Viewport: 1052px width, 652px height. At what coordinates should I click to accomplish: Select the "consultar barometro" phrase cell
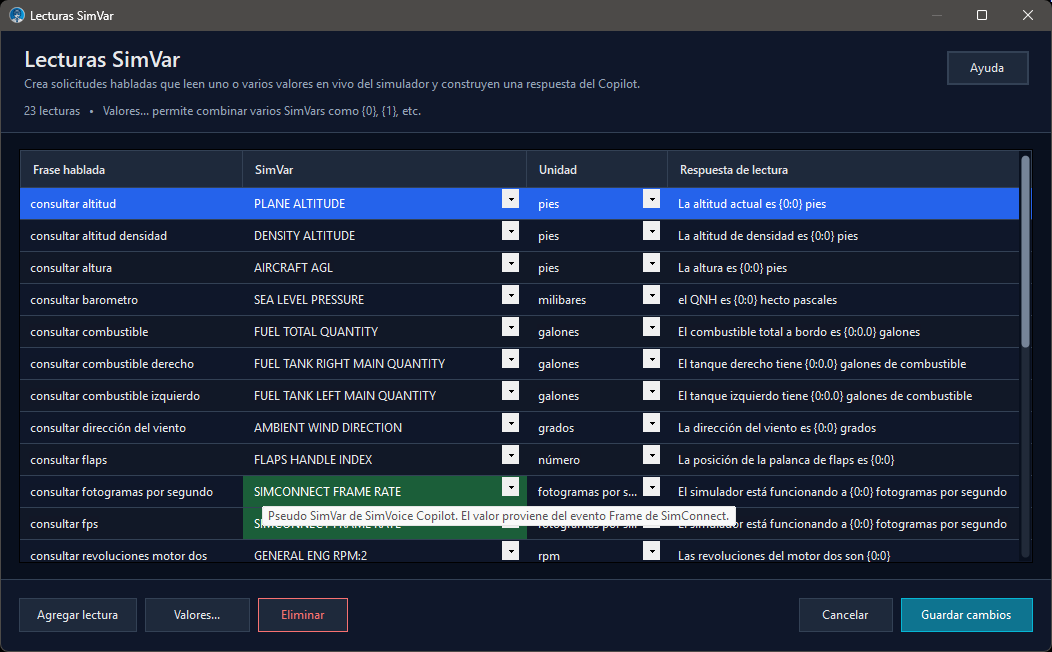pyautogui.click(x=132, y=300)
